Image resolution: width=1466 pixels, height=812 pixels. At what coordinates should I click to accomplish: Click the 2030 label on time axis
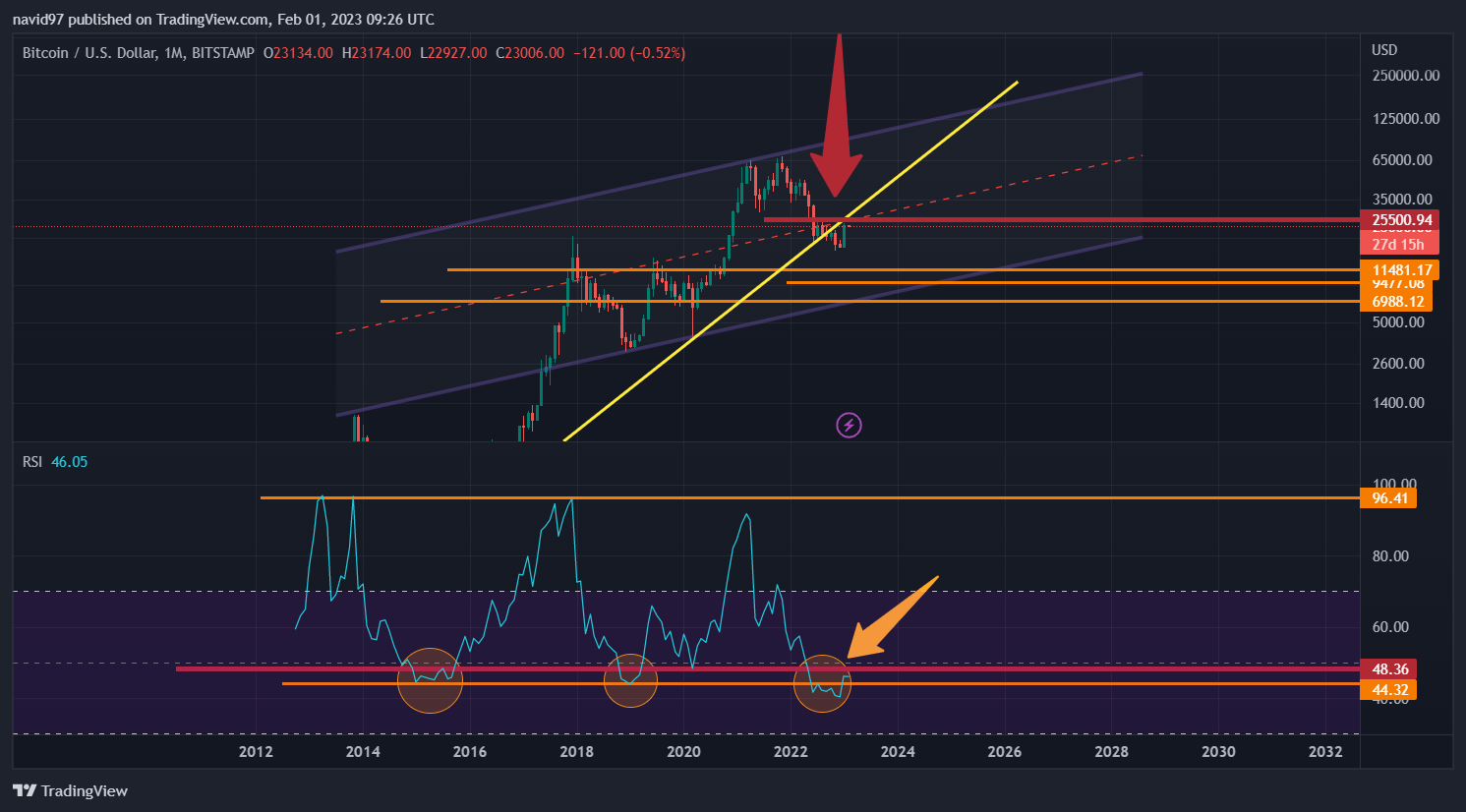[x=1218, y=752]
